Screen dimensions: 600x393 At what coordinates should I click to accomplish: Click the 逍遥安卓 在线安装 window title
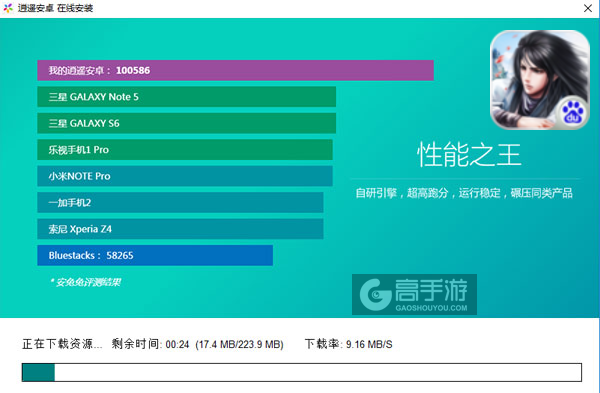(55, 8)
